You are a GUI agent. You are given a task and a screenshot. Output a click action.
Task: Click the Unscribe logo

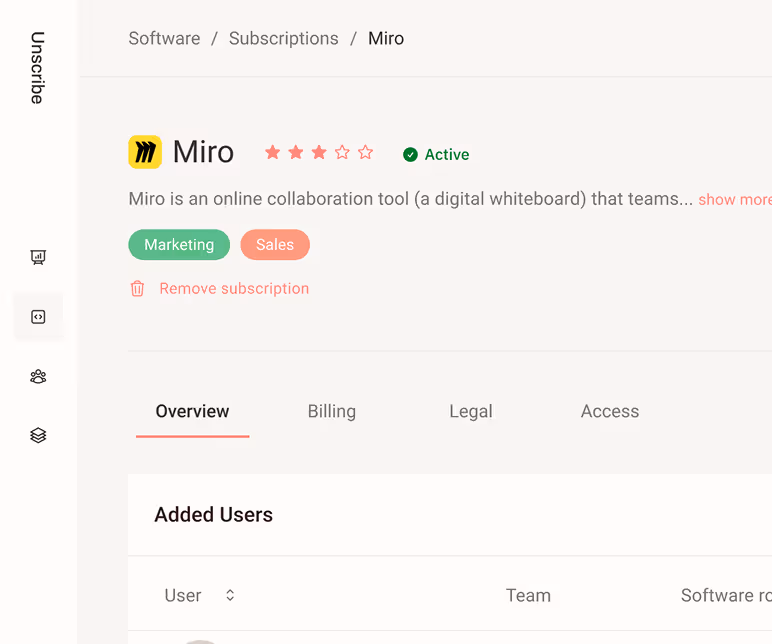coord(37,68)
